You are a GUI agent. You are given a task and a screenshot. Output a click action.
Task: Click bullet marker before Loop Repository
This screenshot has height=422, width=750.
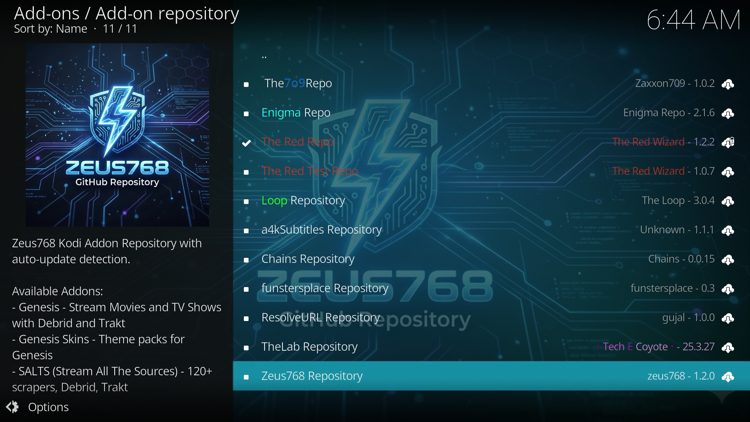tap(246, 201)
